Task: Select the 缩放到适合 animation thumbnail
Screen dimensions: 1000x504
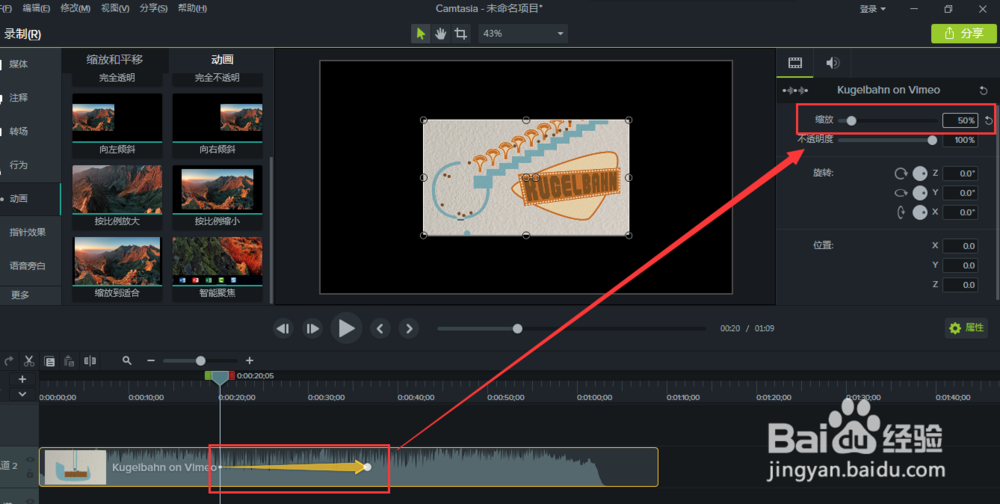Action: [117, 261]
